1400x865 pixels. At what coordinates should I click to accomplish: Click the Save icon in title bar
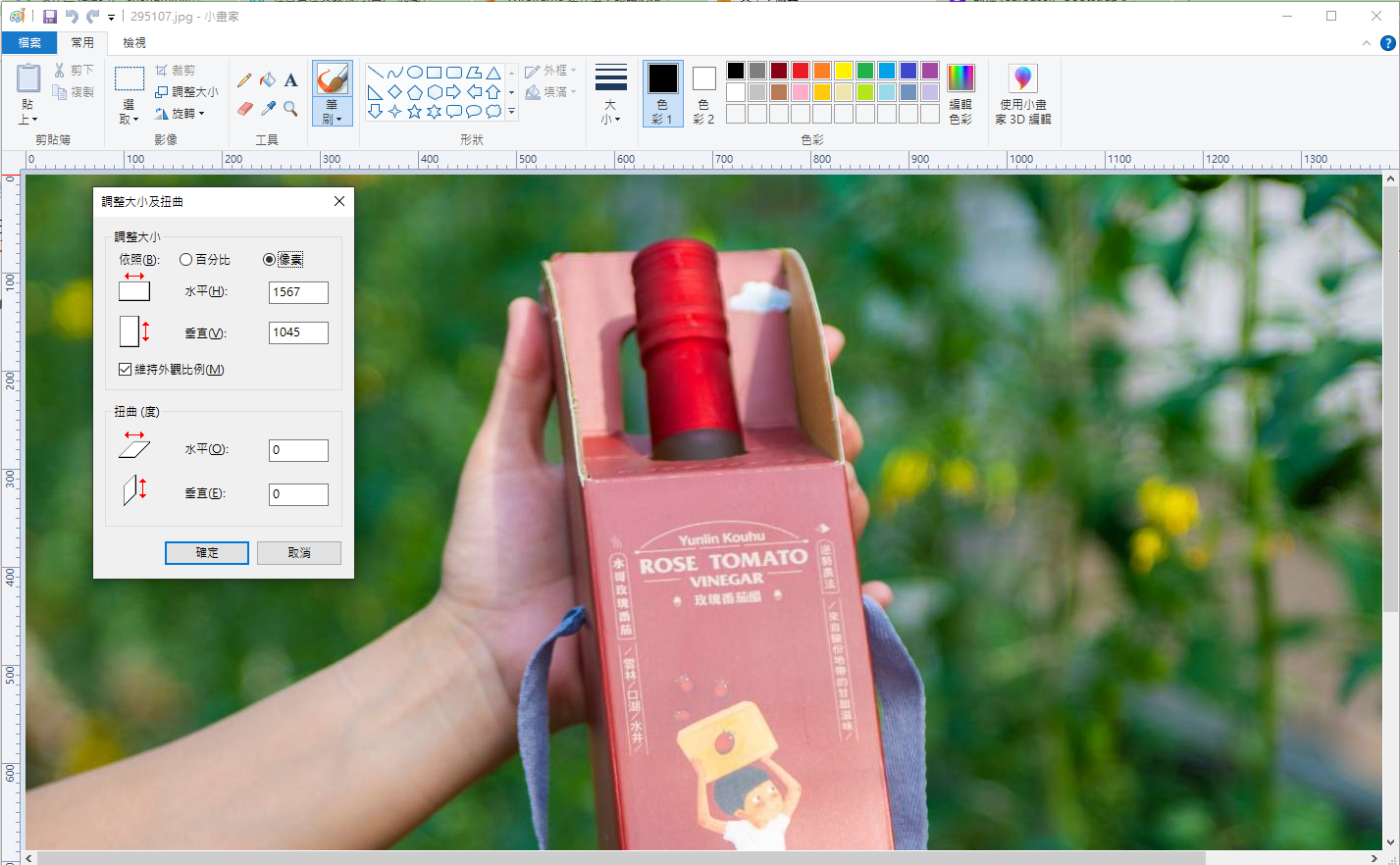tap(50, 17)
